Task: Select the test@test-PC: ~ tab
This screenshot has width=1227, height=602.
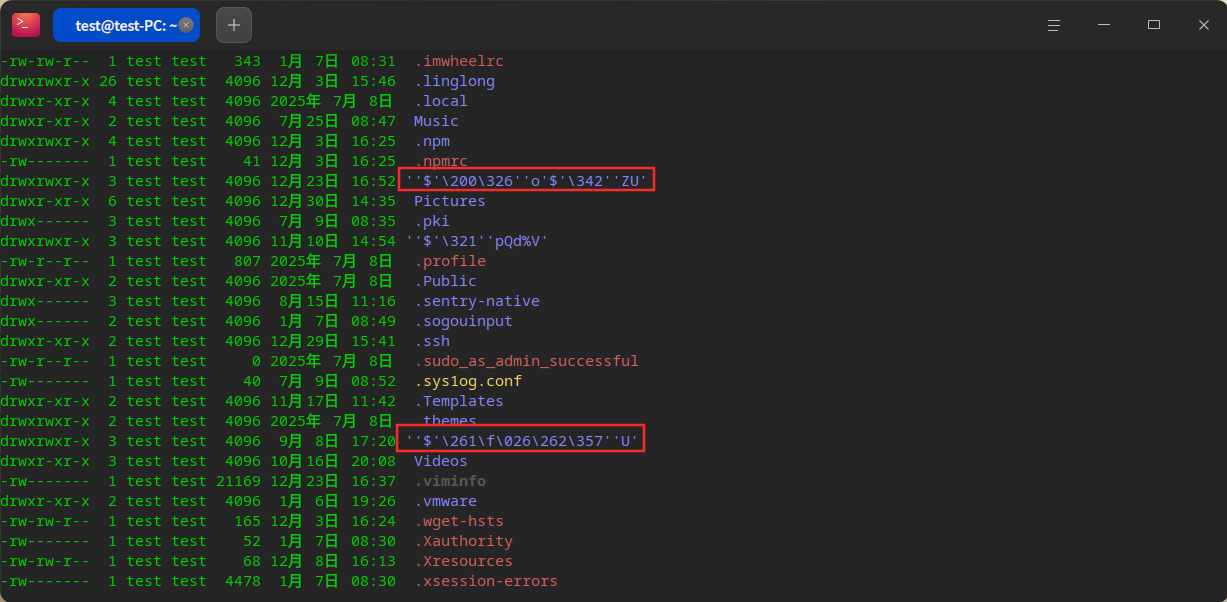Action: 126,25
